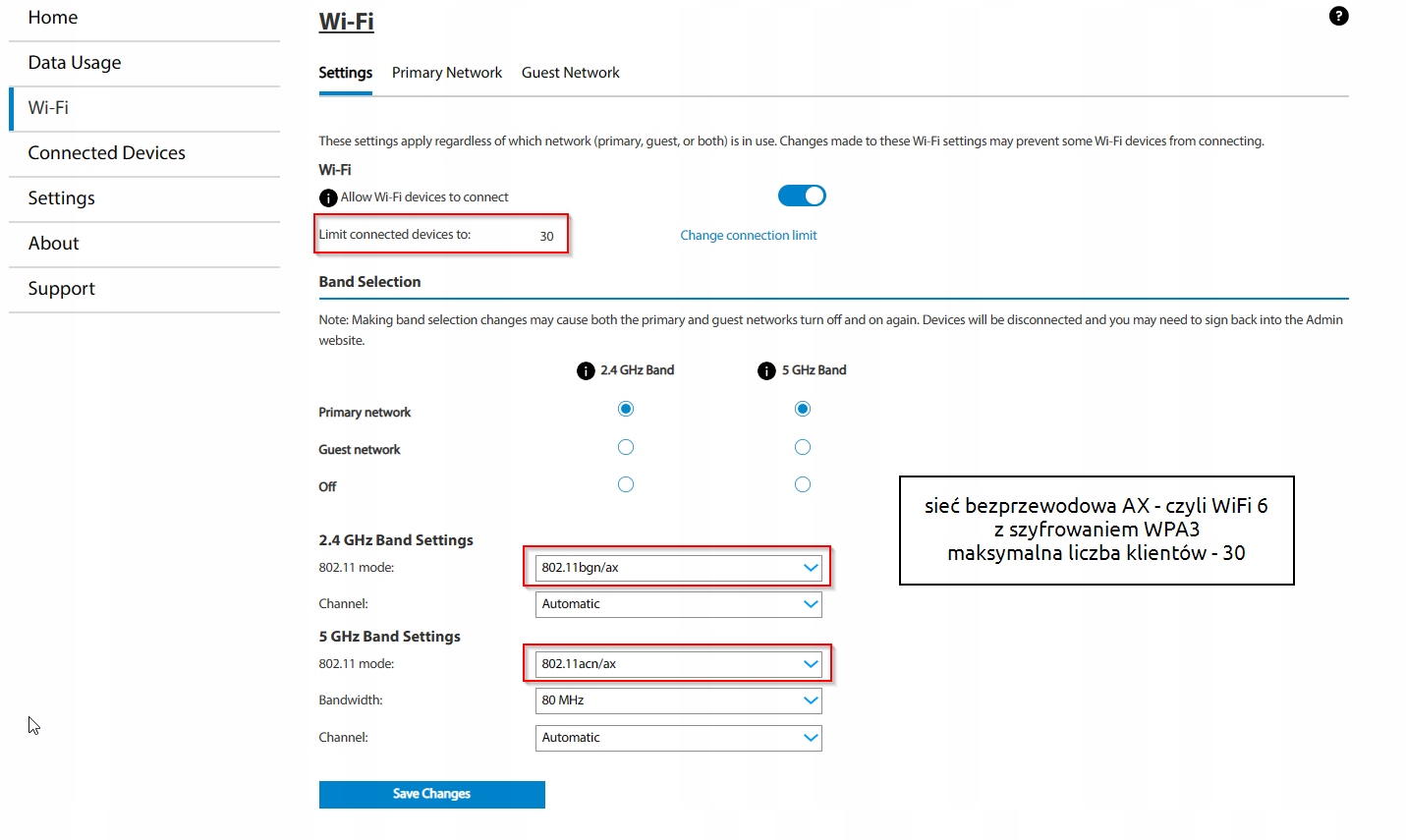Open Connected Devices in the sidebar
Image resolution: width=1406 pixels, height=840 pixels.
click(x=106, y=153)
